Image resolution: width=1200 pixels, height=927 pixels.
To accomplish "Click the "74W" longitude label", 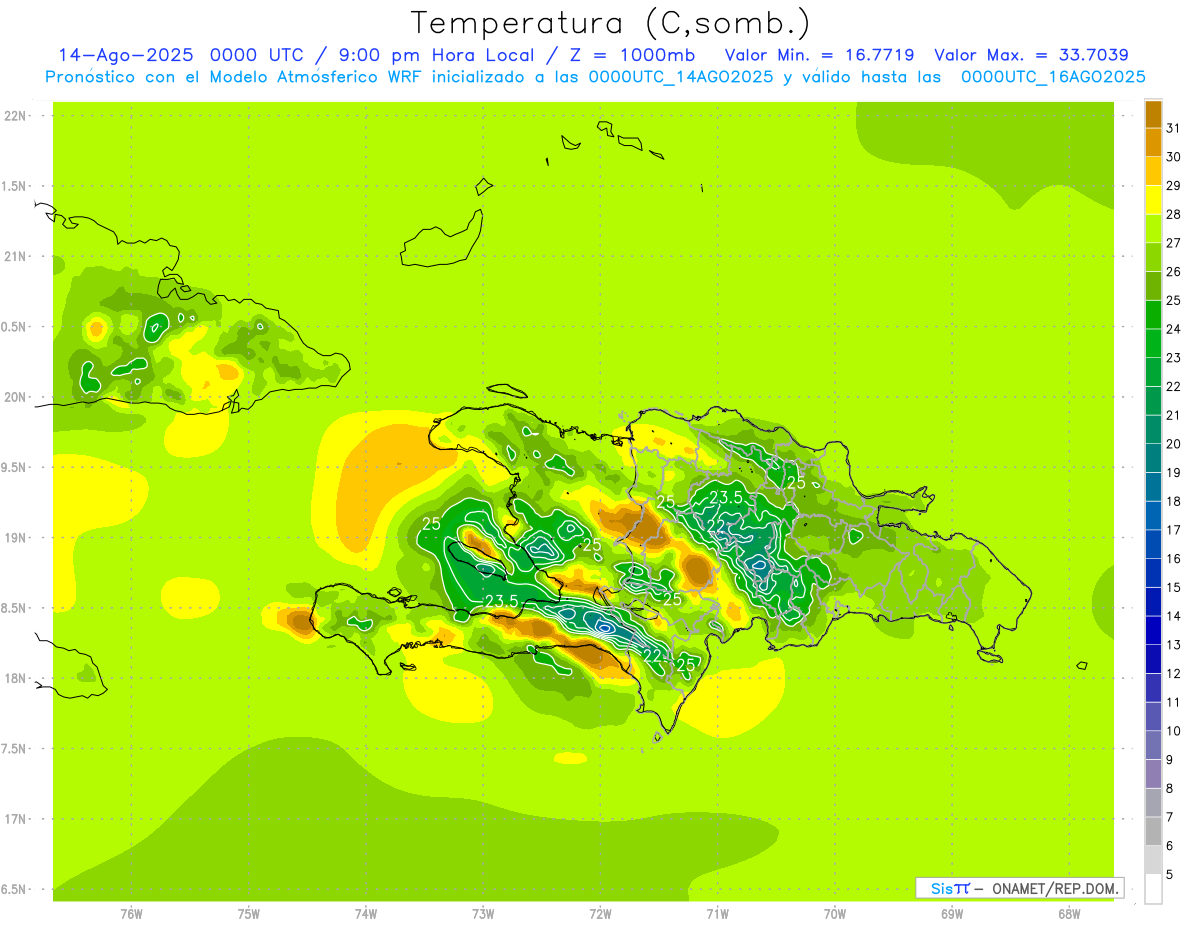I will tap(366, 913).
